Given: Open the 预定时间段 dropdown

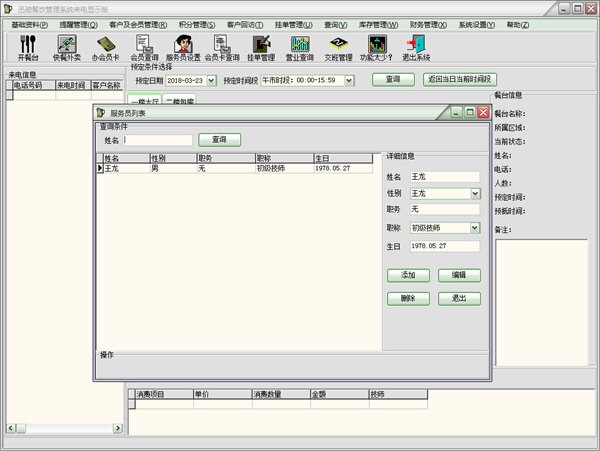Looking at the screenshot, I should pos(355,79).
